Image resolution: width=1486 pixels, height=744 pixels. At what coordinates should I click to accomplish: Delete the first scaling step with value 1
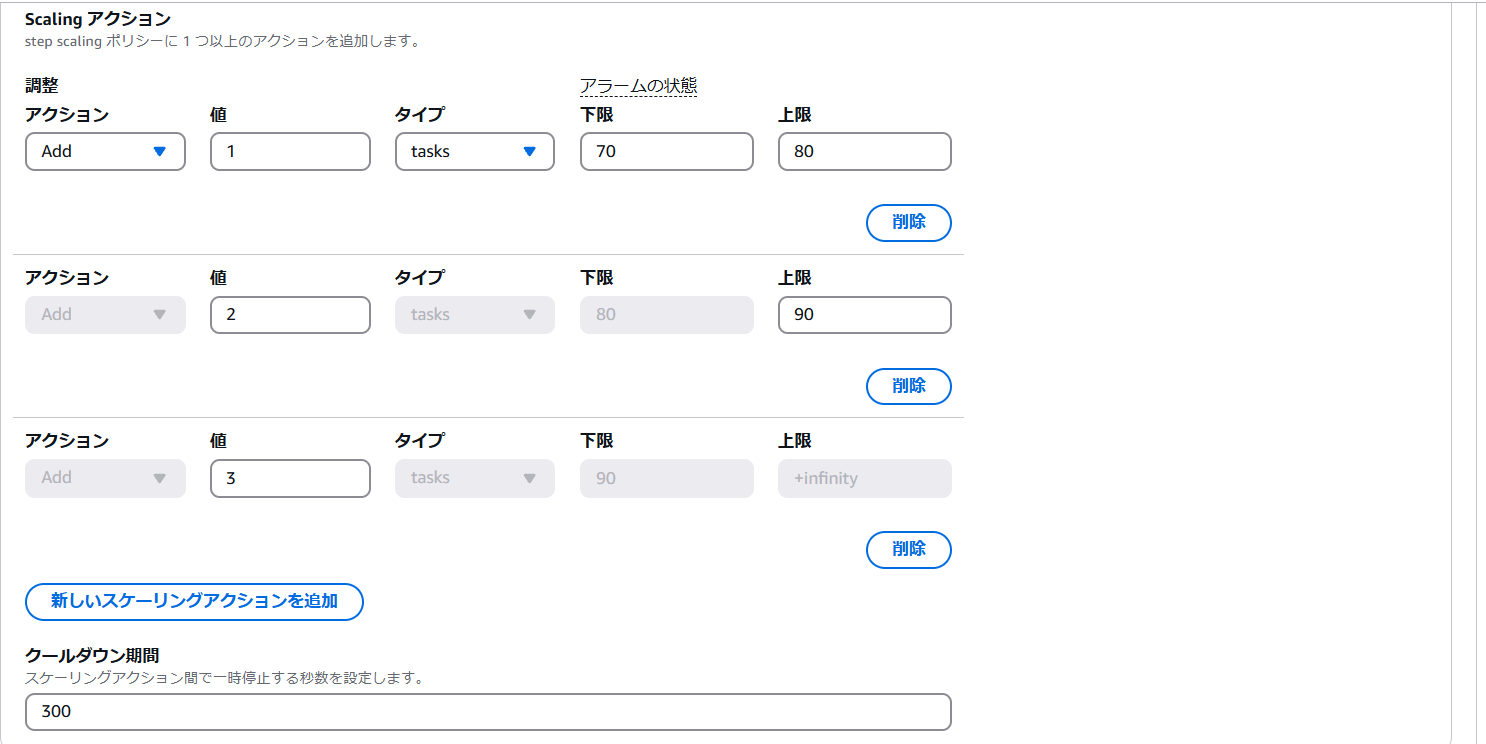909,223
